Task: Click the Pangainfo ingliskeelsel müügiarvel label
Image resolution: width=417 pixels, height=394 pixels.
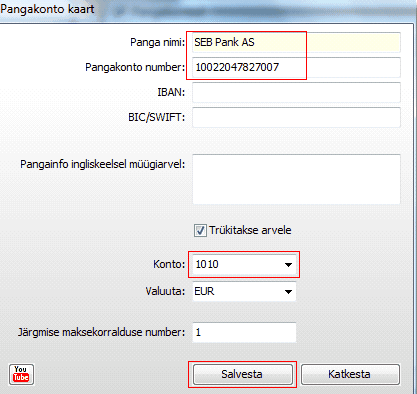Action: coord(103,164)
